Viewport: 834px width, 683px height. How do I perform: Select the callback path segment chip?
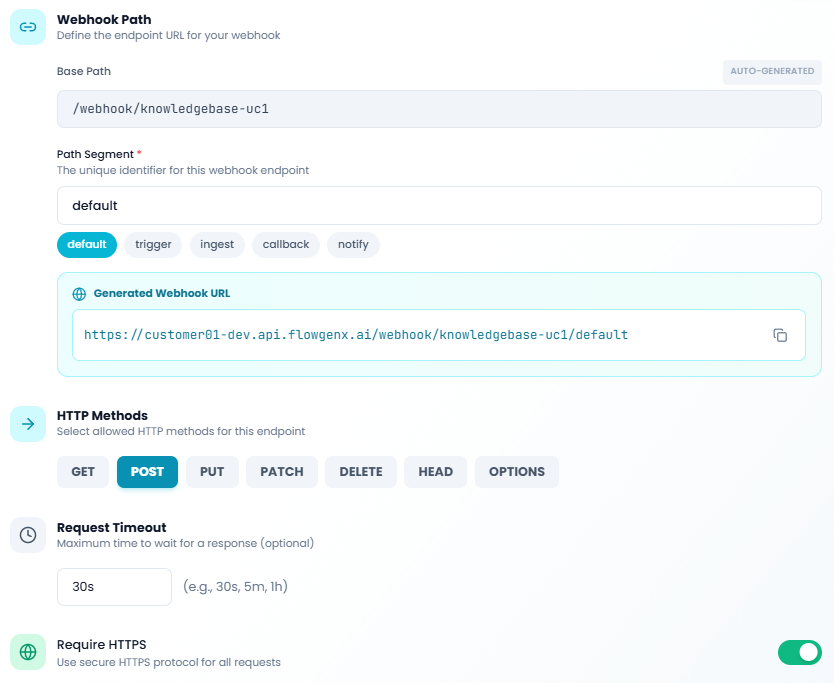click(286, 245)
